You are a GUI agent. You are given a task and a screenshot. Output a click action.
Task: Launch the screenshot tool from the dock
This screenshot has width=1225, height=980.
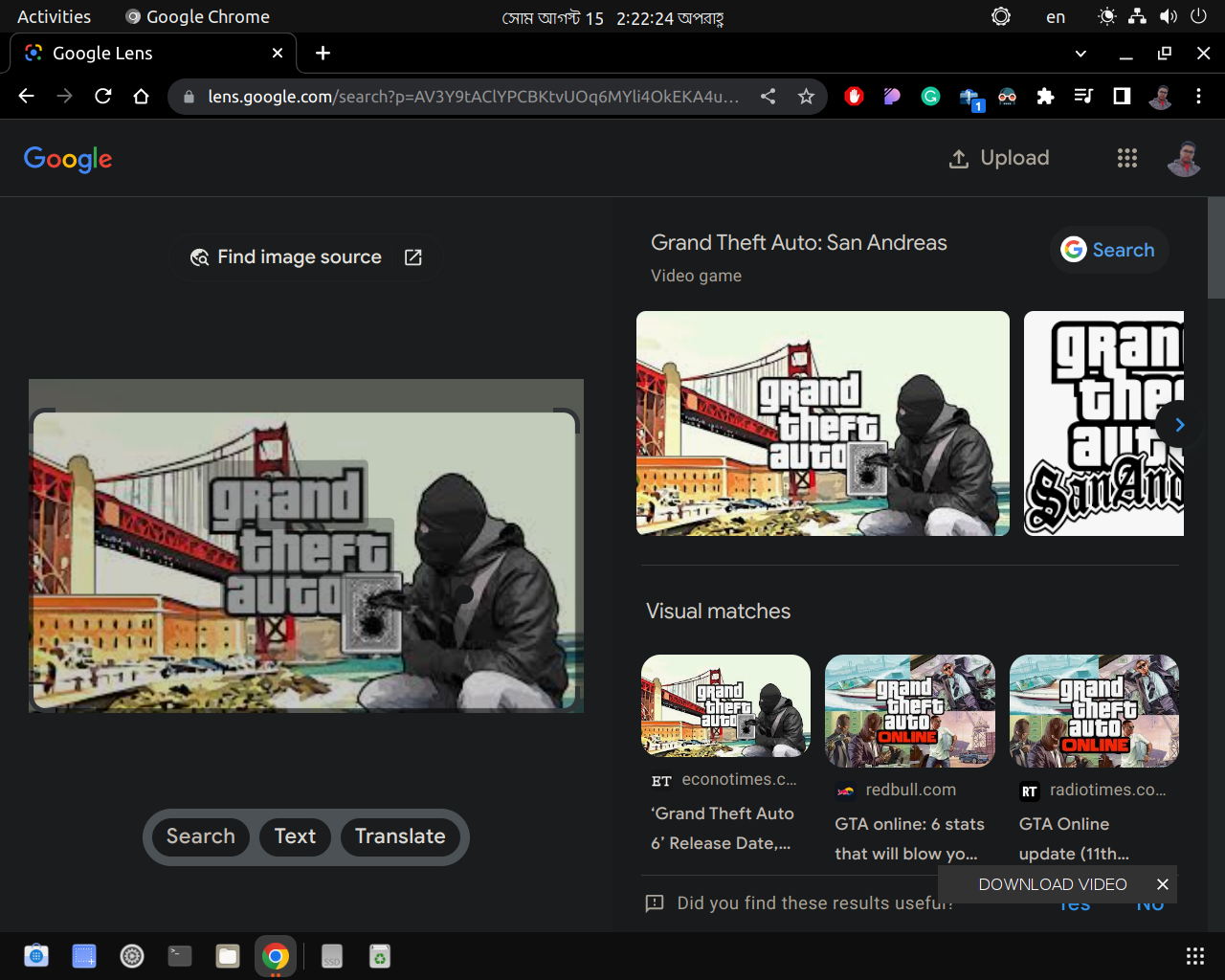coord(84,955)
